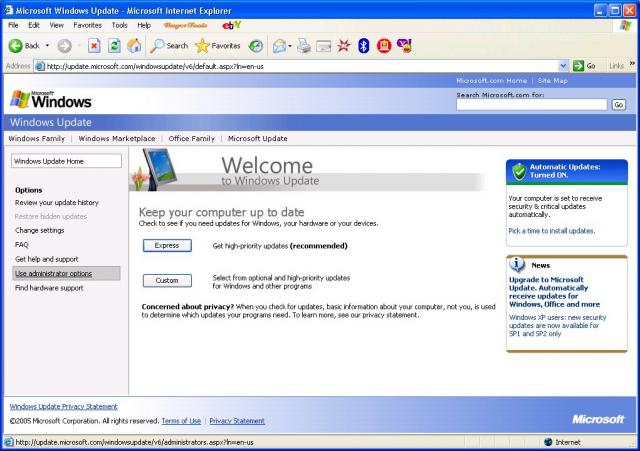Open the Search magnifier toolbar button
This screenshot has height=451, width=640.
[169, 46]
